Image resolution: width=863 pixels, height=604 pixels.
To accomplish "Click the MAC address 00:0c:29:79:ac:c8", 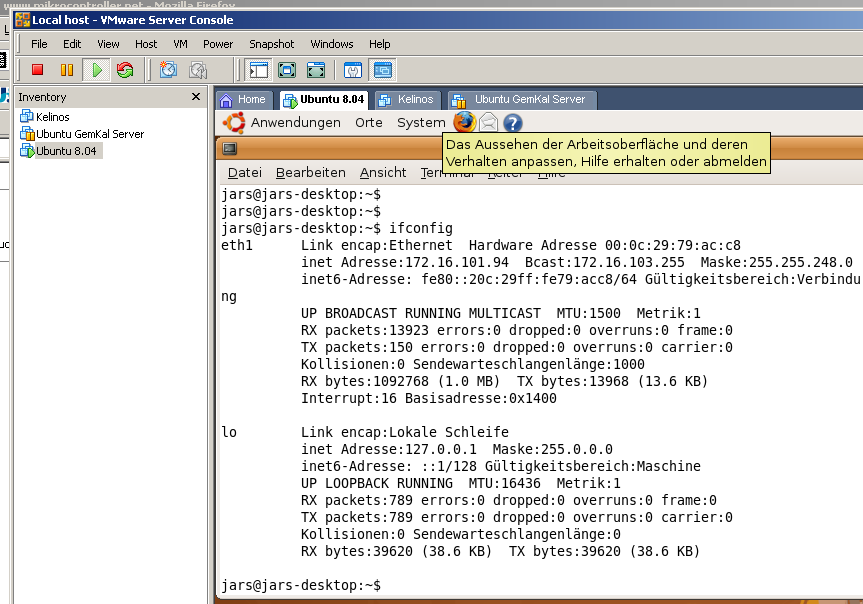I will point(673,245).
